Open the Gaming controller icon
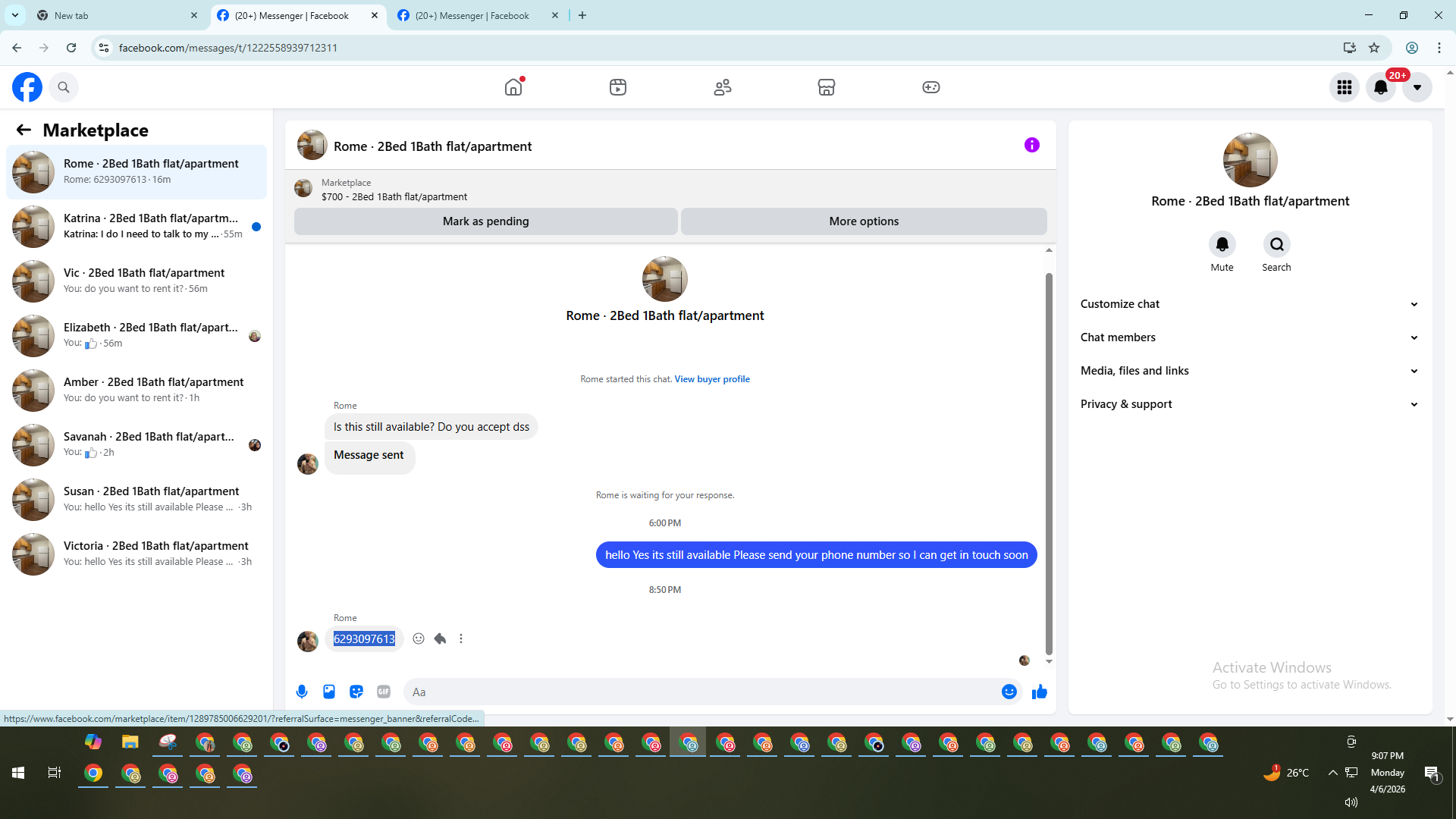 (x=931, y=87)
